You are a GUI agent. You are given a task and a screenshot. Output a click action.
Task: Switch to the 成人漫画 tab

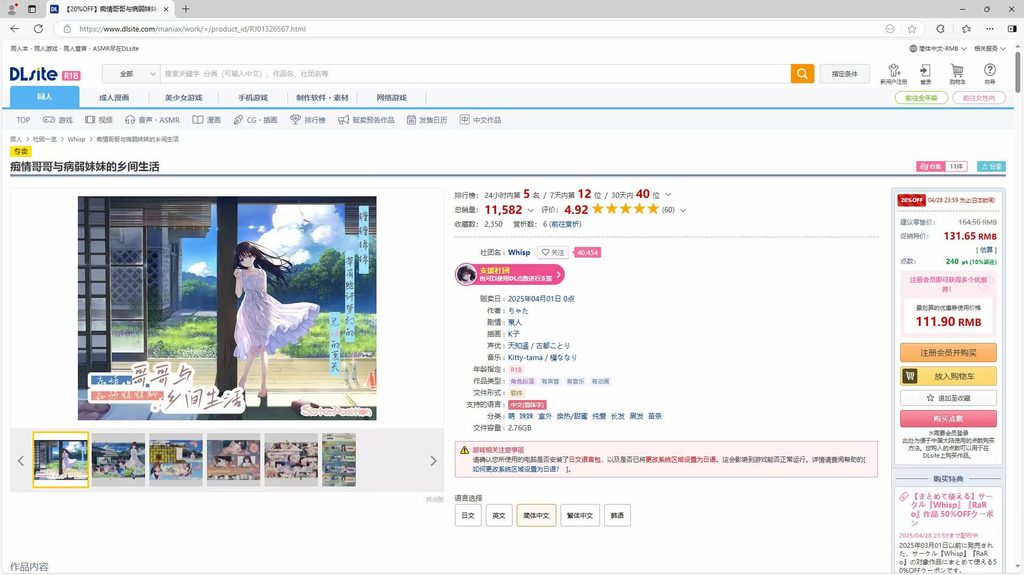click(x=114, y=97)
